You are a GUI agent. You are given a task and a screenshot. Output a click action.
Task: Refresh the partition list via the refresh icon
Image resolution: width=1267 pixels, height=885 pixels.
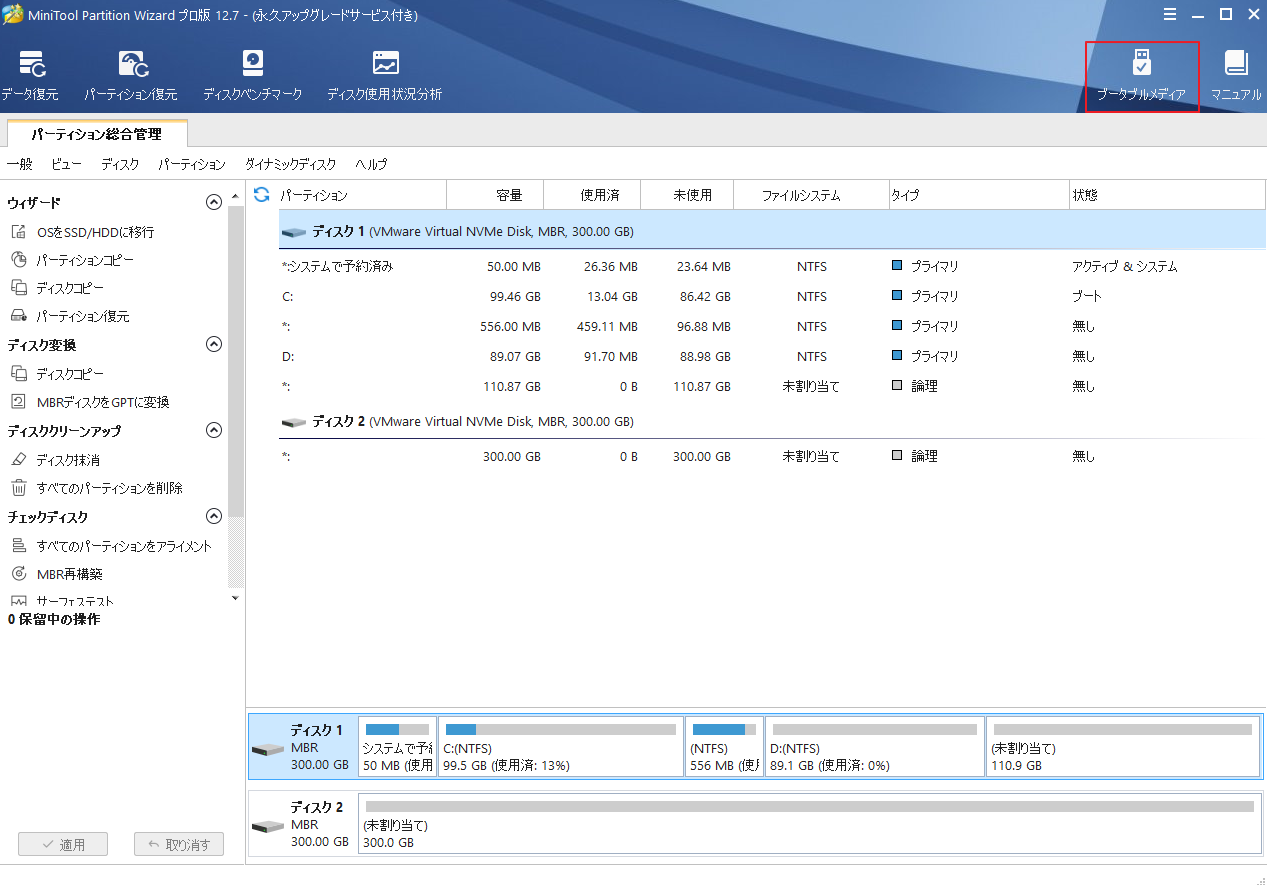262,195
